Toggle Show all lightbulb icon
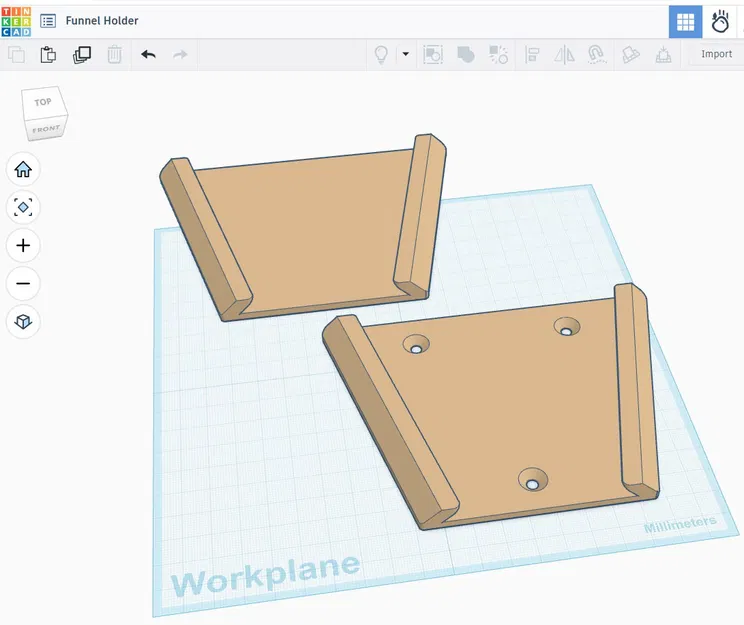This screenshot has height=625, width=744. click(x=381, y=55)
